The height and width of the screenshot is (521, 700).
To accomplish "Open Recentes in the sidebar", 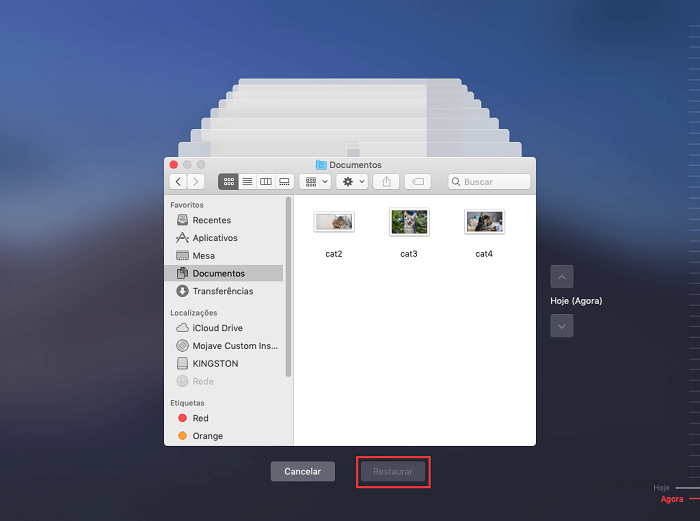I will pos(224,220).
